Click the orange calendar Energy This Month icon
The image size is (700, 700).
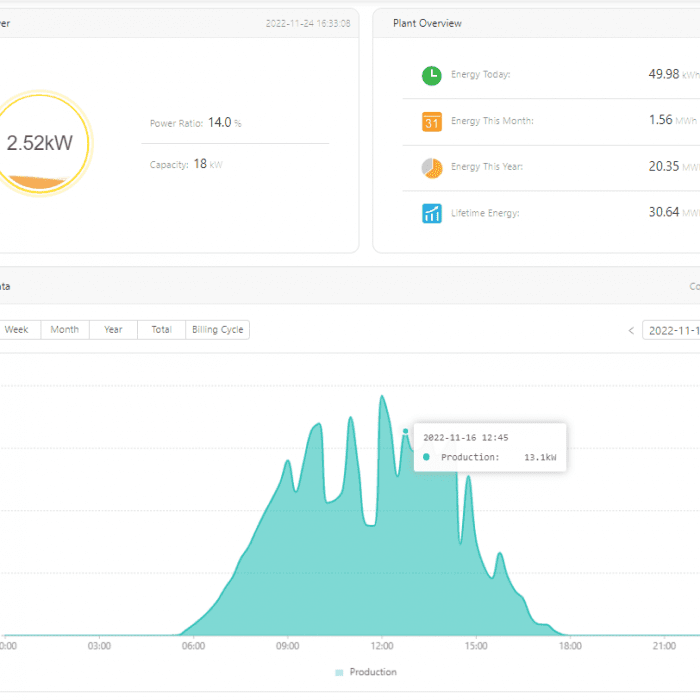tap(432, 122)
